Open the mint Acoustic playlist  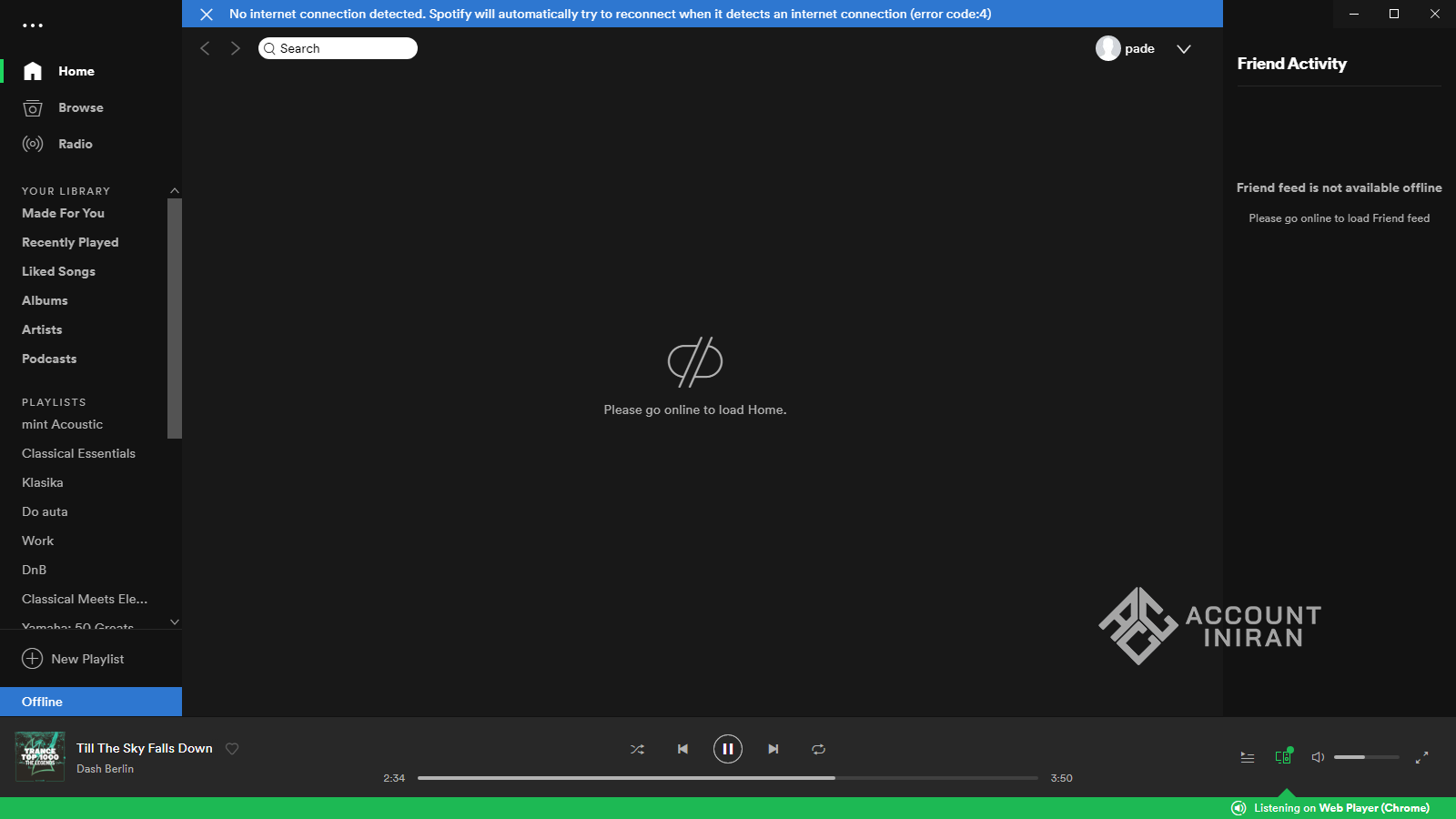(x=62, y=424)
